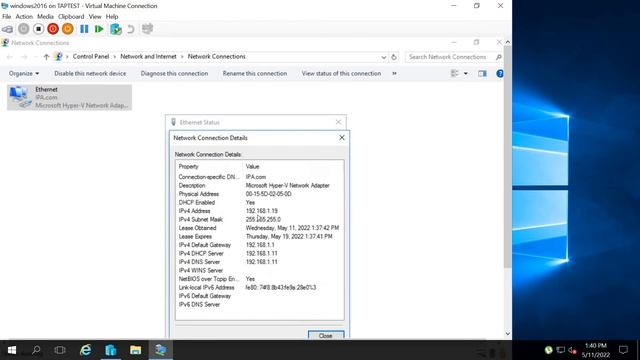This screenshot has height=360, width=640.
Task: Open the Clipboard menu
Action: (71, 17)
